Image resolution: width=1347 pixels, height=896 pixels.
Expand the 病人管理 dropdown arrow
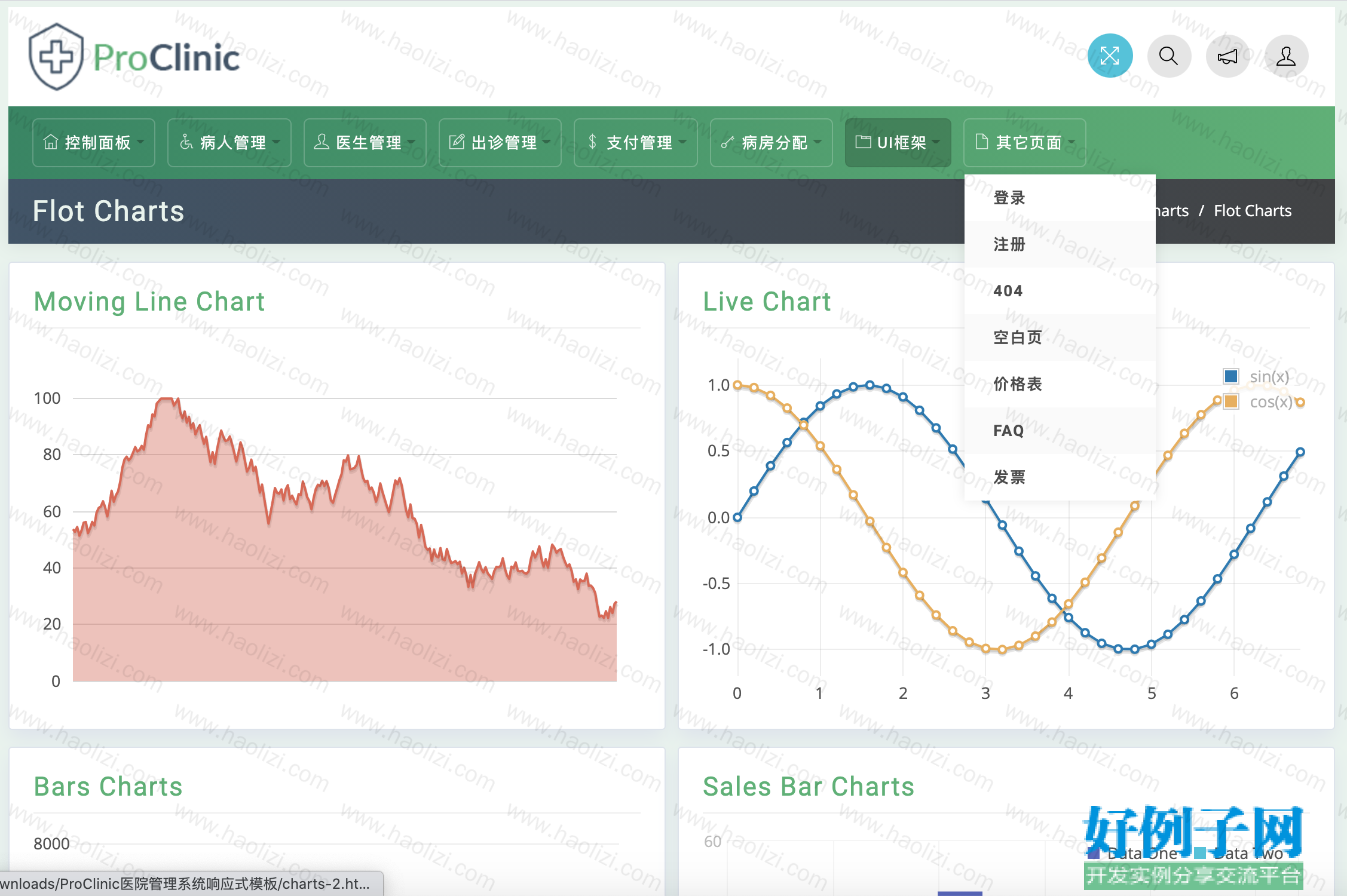276,142
